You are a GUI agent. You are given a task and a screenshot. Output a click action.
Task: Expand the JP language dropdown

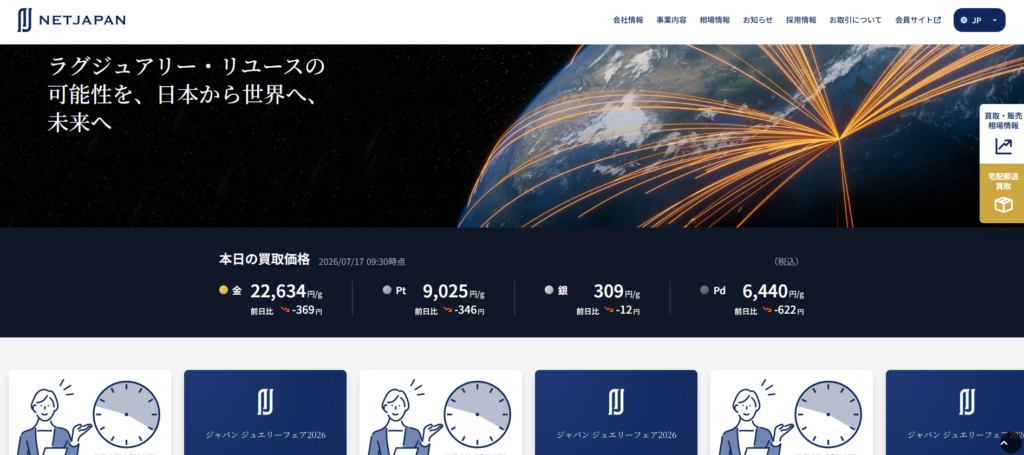pos(979,20)
